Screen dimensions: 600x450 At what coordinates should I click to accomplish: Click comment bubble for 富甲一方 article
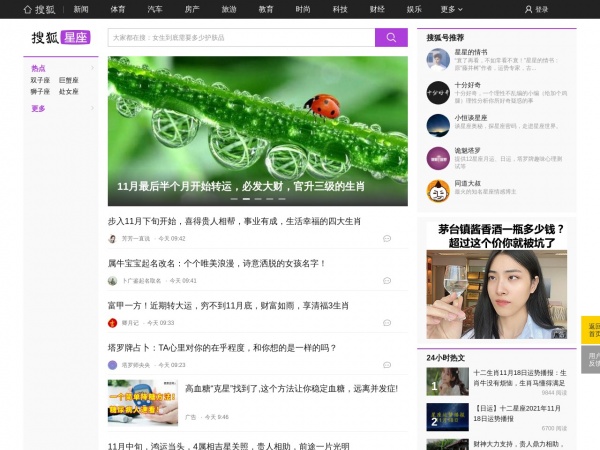(387, 323)
